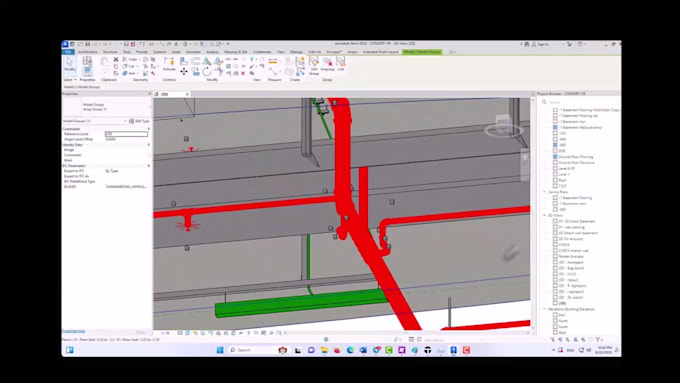
Task: Toggle the East elevation checkbox
Action: coord(555,315)
